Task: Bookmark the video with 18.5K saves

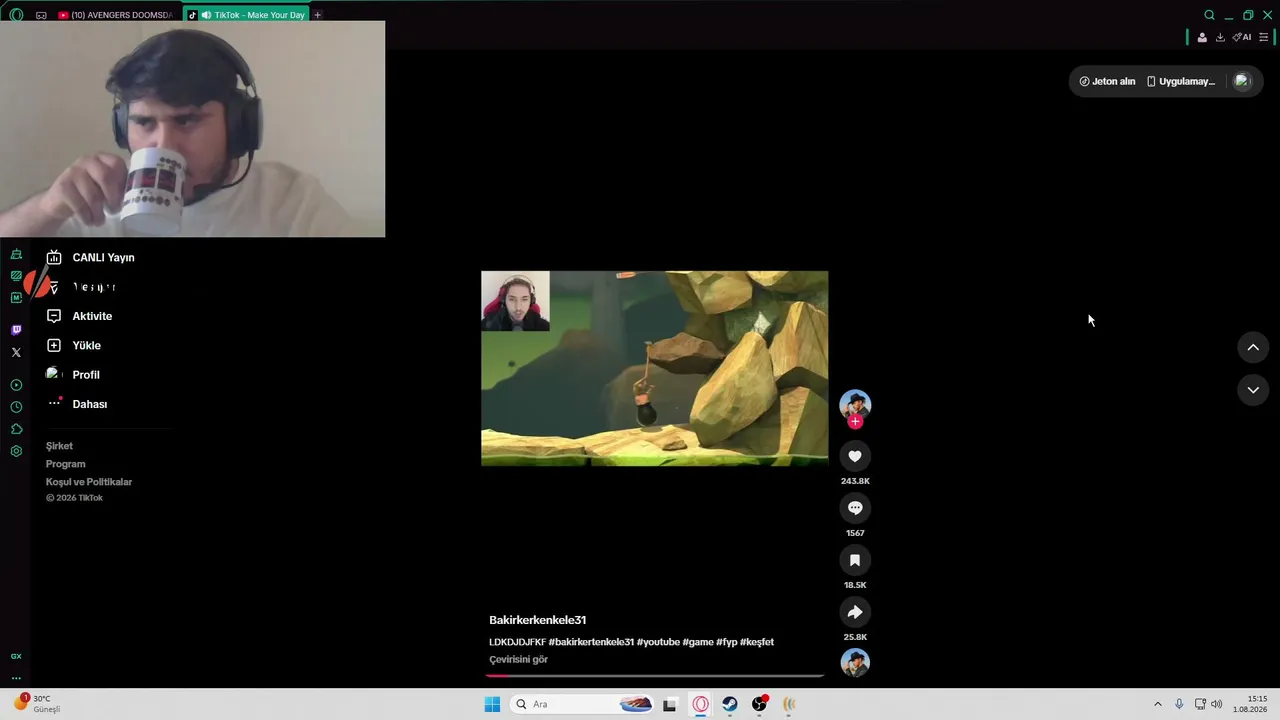Action: tap(855, 560)
